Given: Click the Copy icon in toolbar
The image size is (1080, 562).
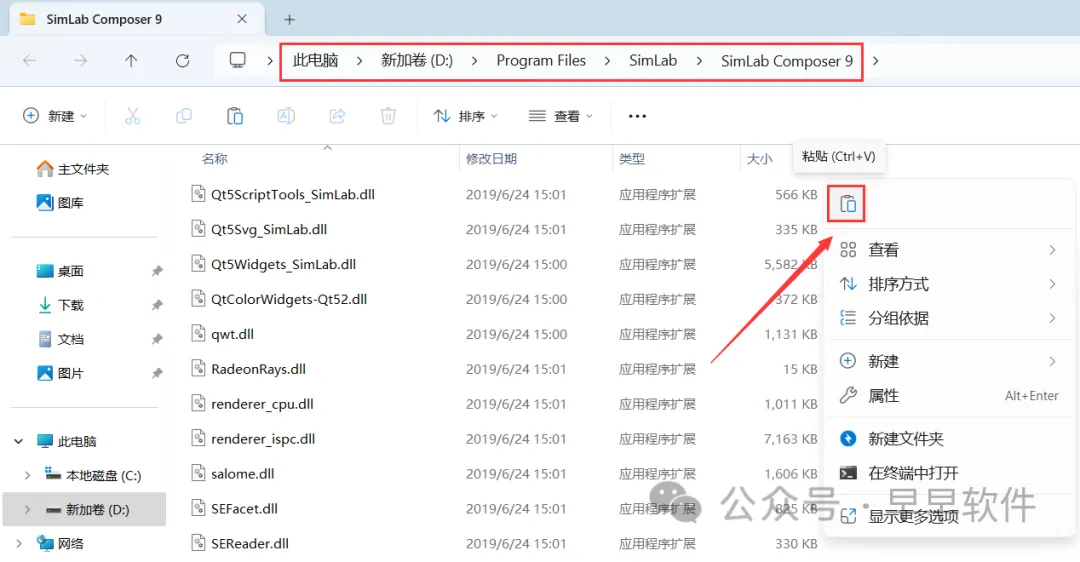Looking at the screenshot, I should pyautogui.click(x=183, y=116).
